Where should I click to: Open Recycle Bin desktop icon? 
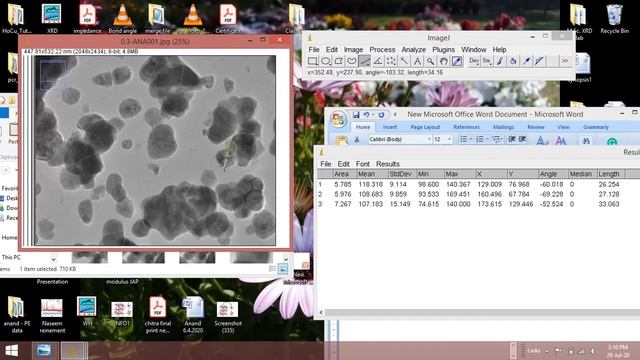coord(614,19)
